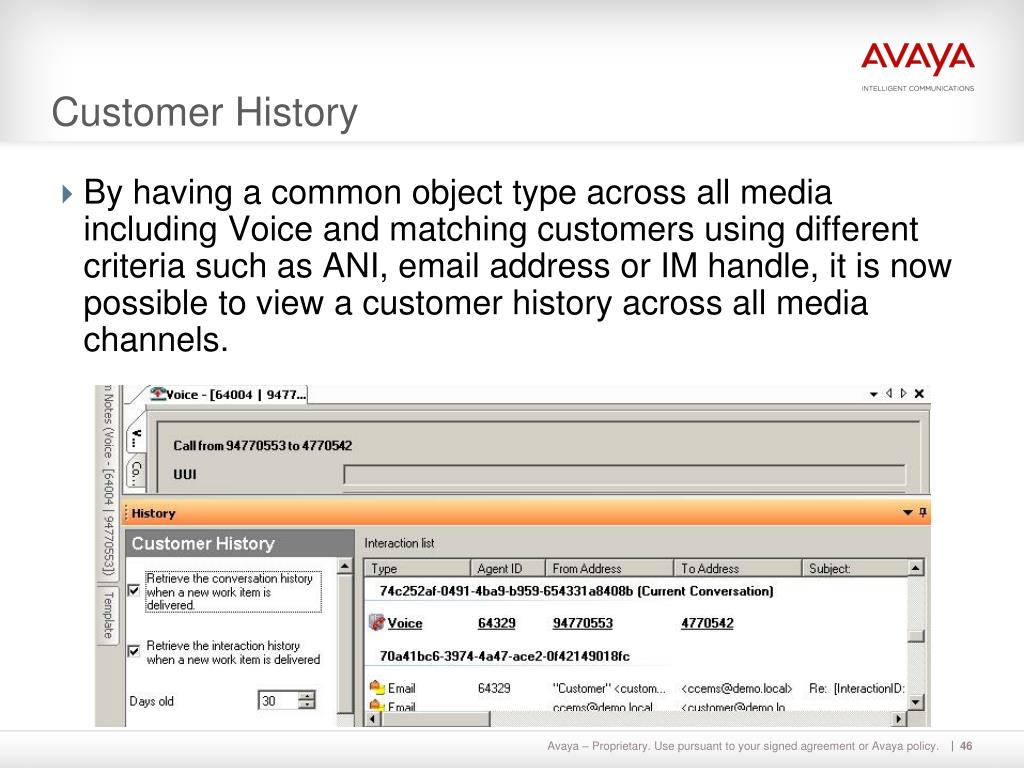Open the History panel dropdown menu

(908, 513)
